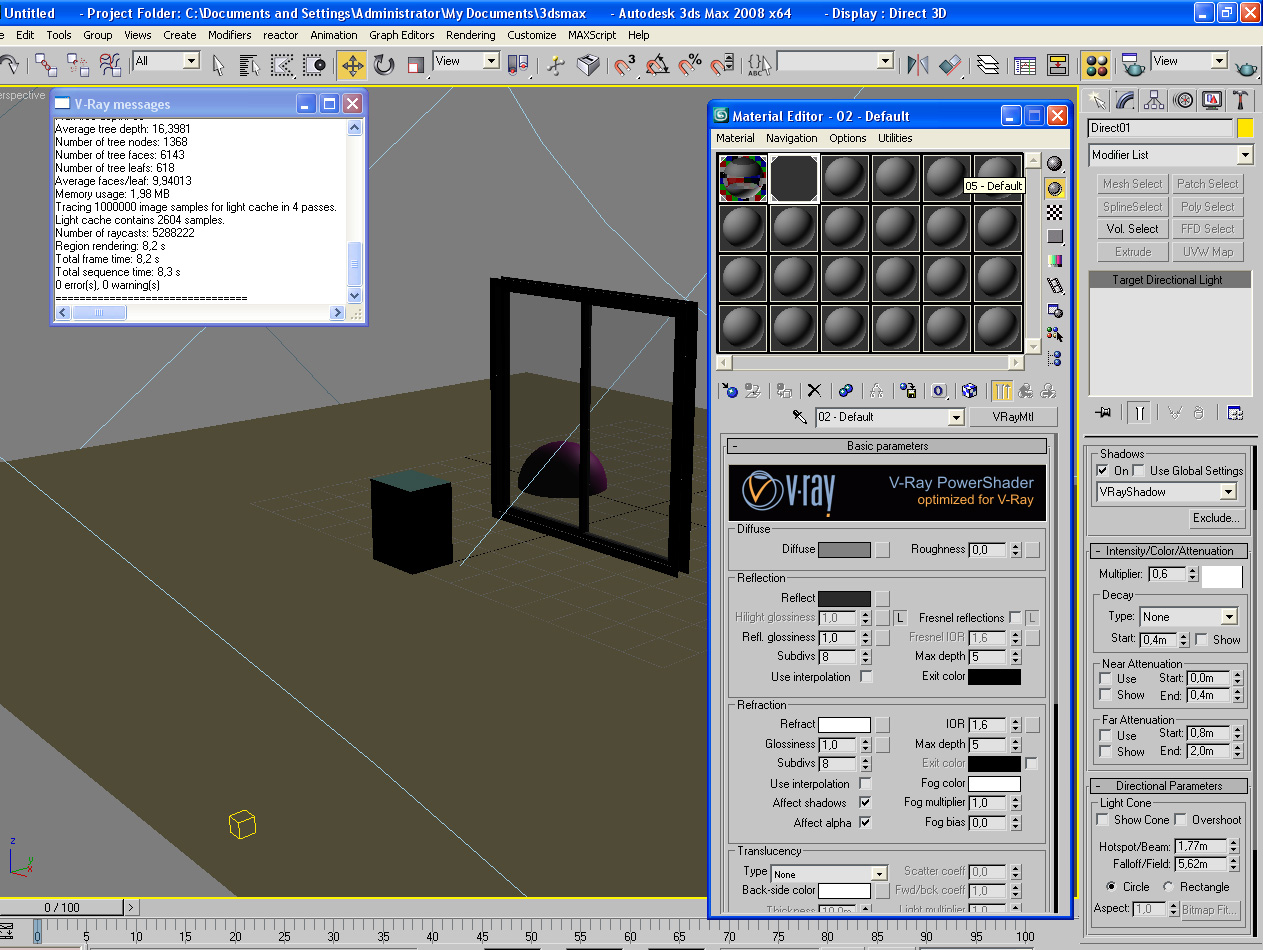
Task: Activate the Select and Rotate tool
Action: (384, 65)
